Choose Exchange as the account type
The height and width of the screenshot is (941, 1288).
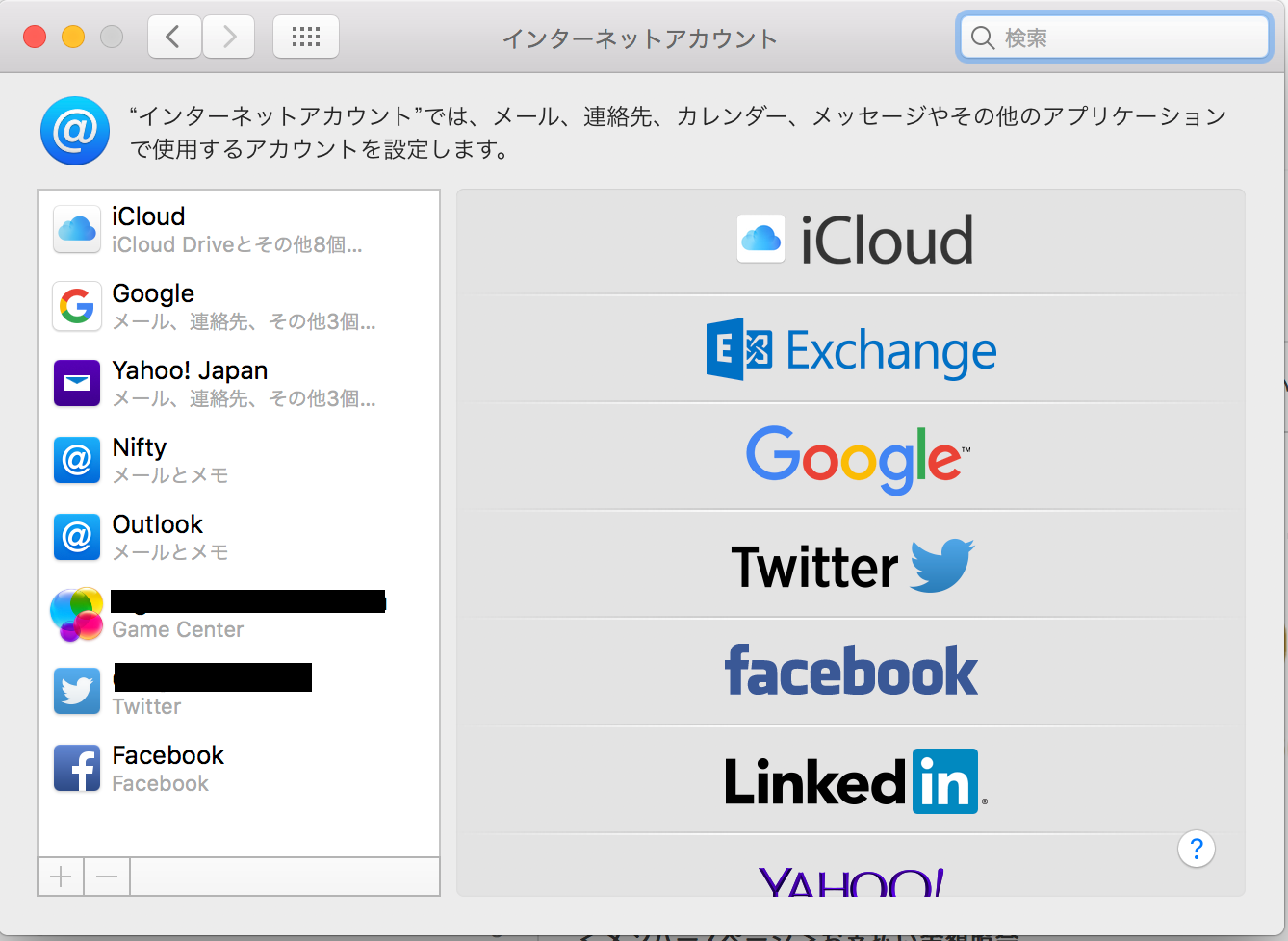pos(851,349)
